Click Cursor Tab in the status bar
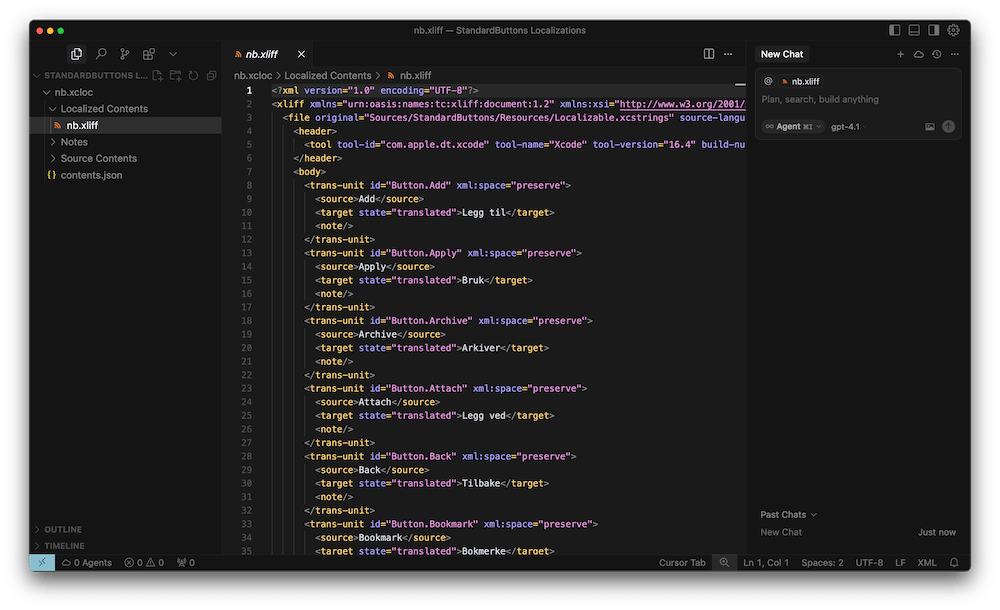The height and width of the screenshot is (610, 1000). coord(682,562)
